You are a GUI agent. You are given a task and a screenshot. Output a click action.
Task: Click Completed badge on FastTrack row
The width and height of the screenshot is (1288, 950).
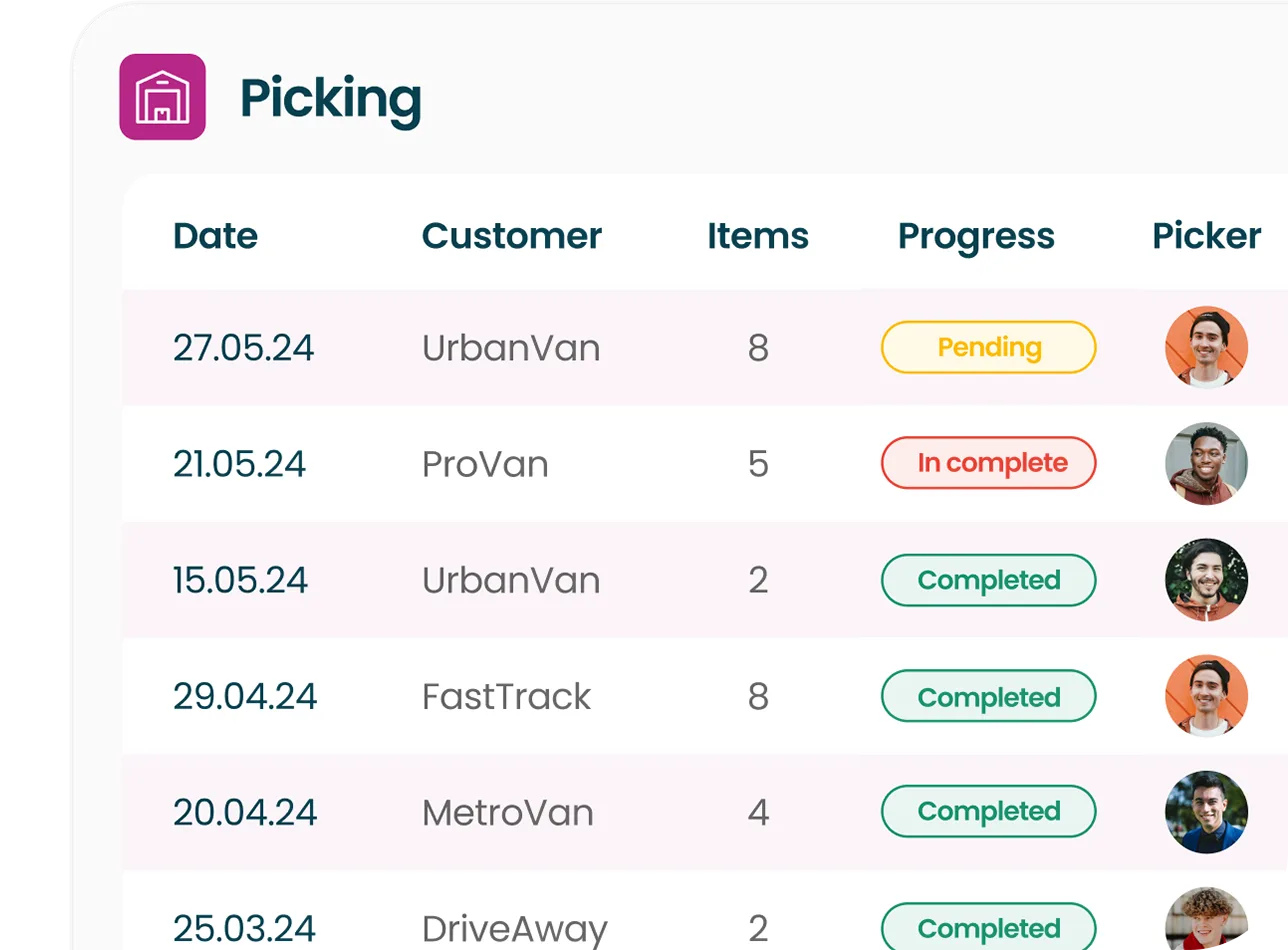coord(989,696)
